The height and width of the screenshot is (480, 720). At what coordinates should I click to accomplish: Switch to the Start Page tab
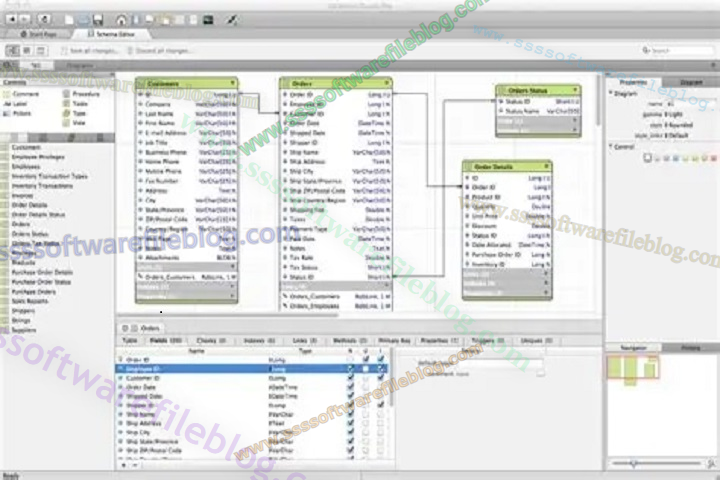click(39, 34)
